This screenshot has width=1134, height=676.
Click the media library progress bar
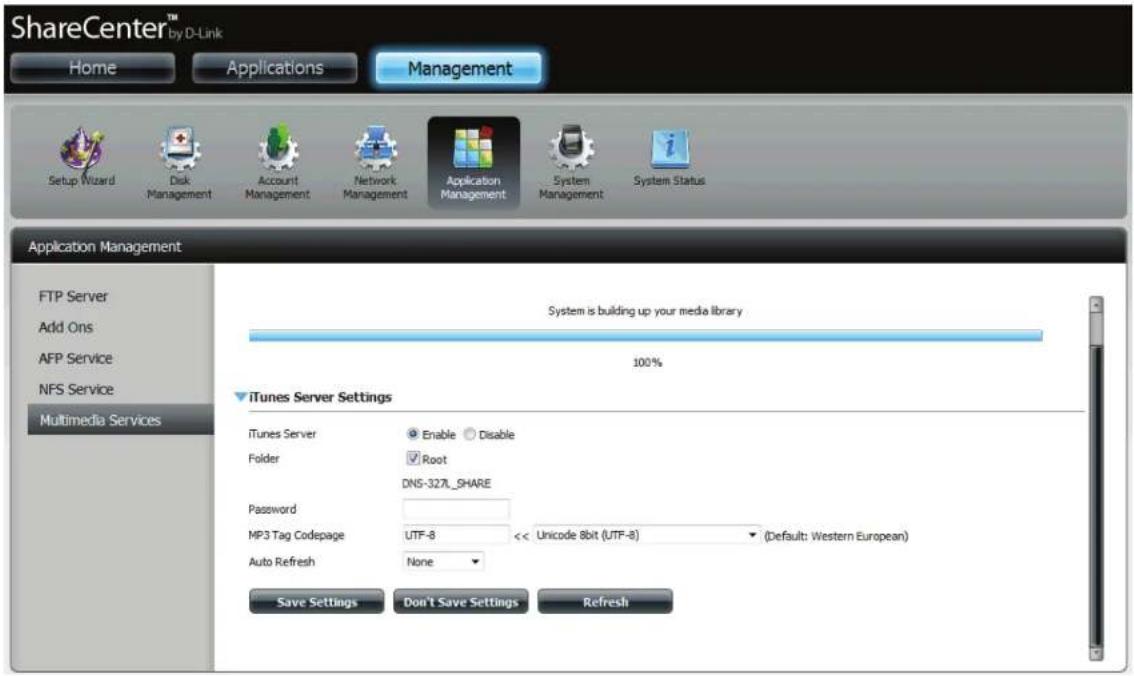tap(646, 335)
